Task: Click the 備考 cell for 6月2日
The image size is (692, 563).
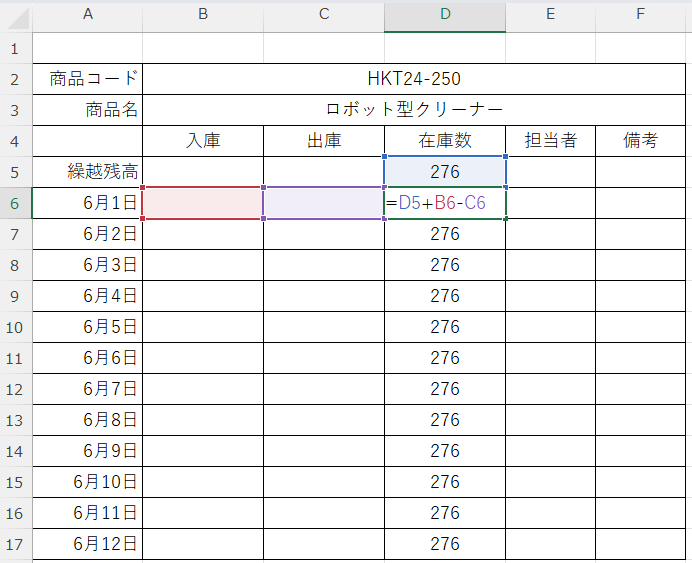Action: point(640,234)
